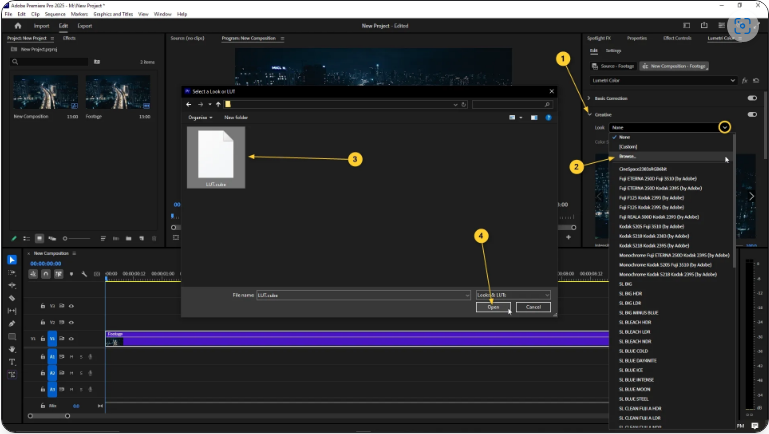The image size is (769, 434).
Task: Open the Window menu
Action: pos(162,14)
